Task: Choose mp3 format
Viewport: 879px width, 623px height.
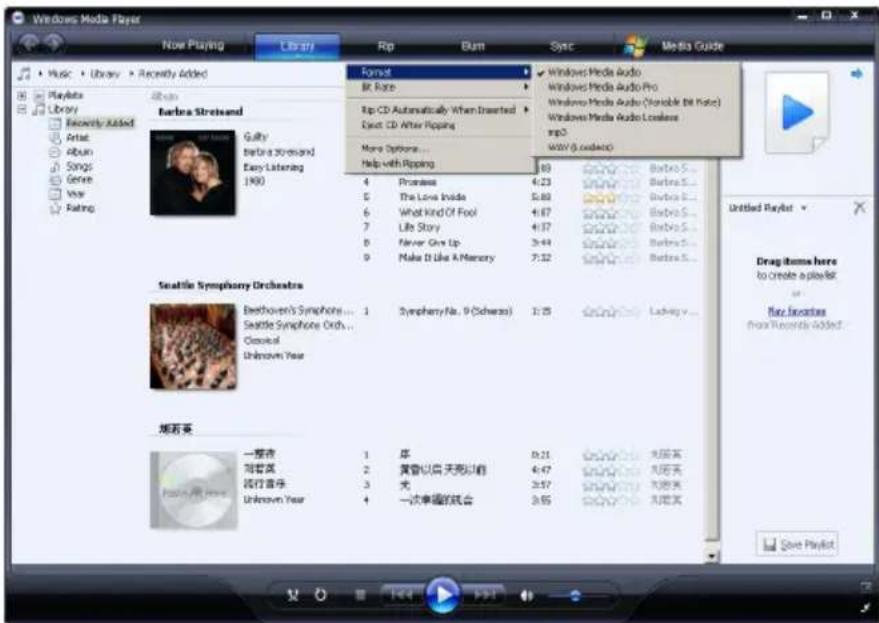Action: click(637, 132)
